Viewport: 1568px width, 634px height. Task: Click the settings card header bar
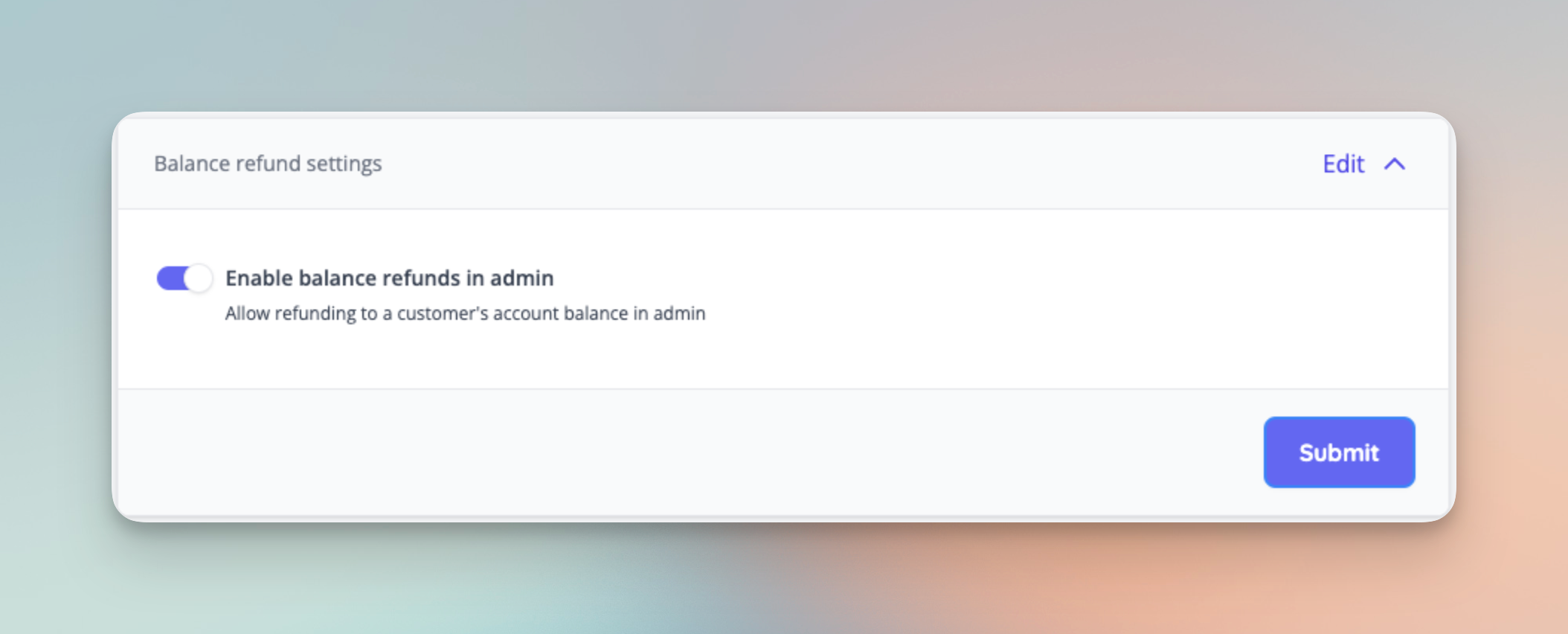coord(744,163)
